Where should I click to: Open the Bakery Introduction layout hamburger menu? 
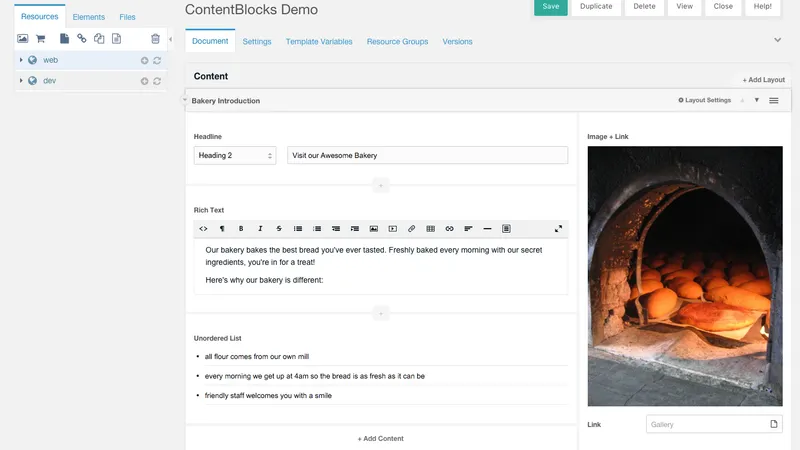pyautogui.click(x=773, y=101)
